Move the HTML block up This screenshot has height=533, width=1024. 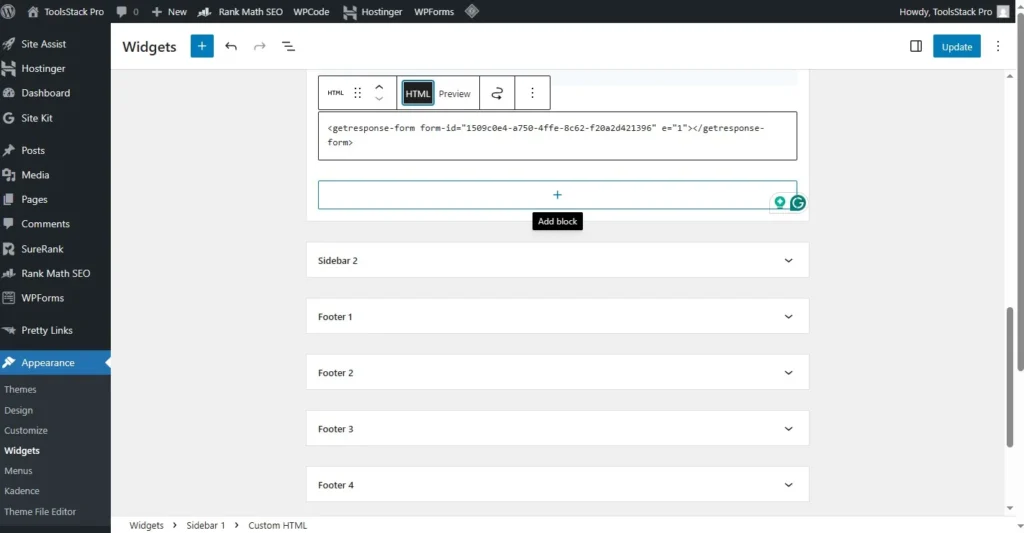[379, 86]
